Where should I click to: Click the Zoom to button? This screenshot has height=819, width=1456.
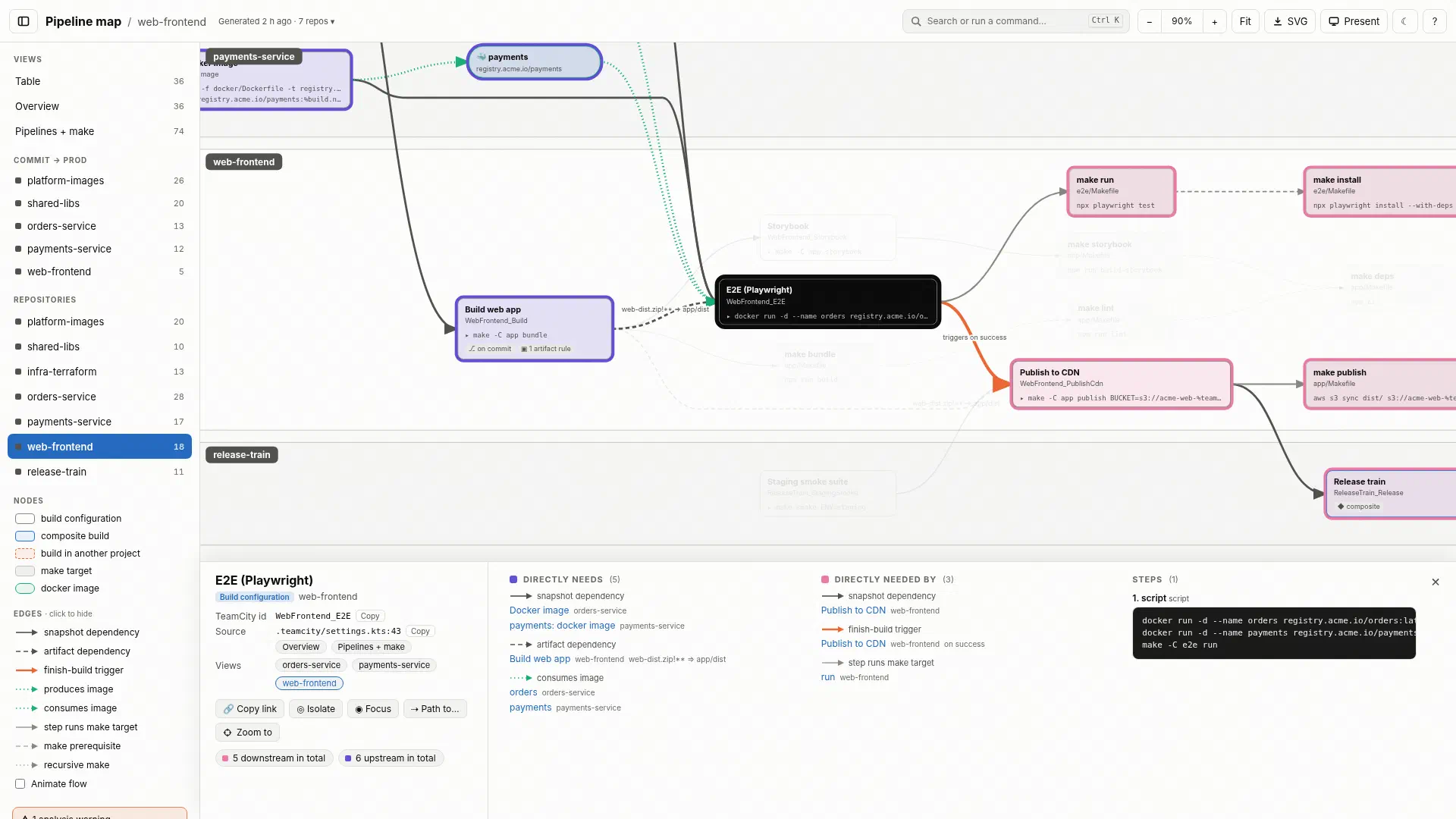247,732
